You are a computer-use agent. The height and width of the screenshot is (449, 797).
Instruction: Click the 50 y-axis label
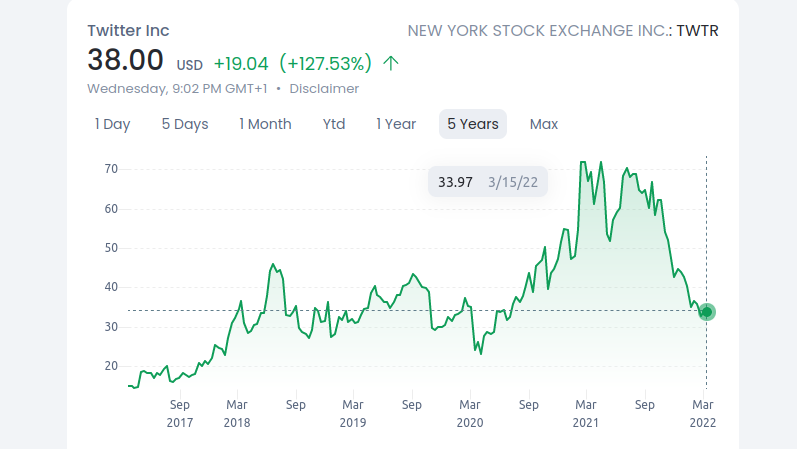pyautogui.click(x=111, y=248)
